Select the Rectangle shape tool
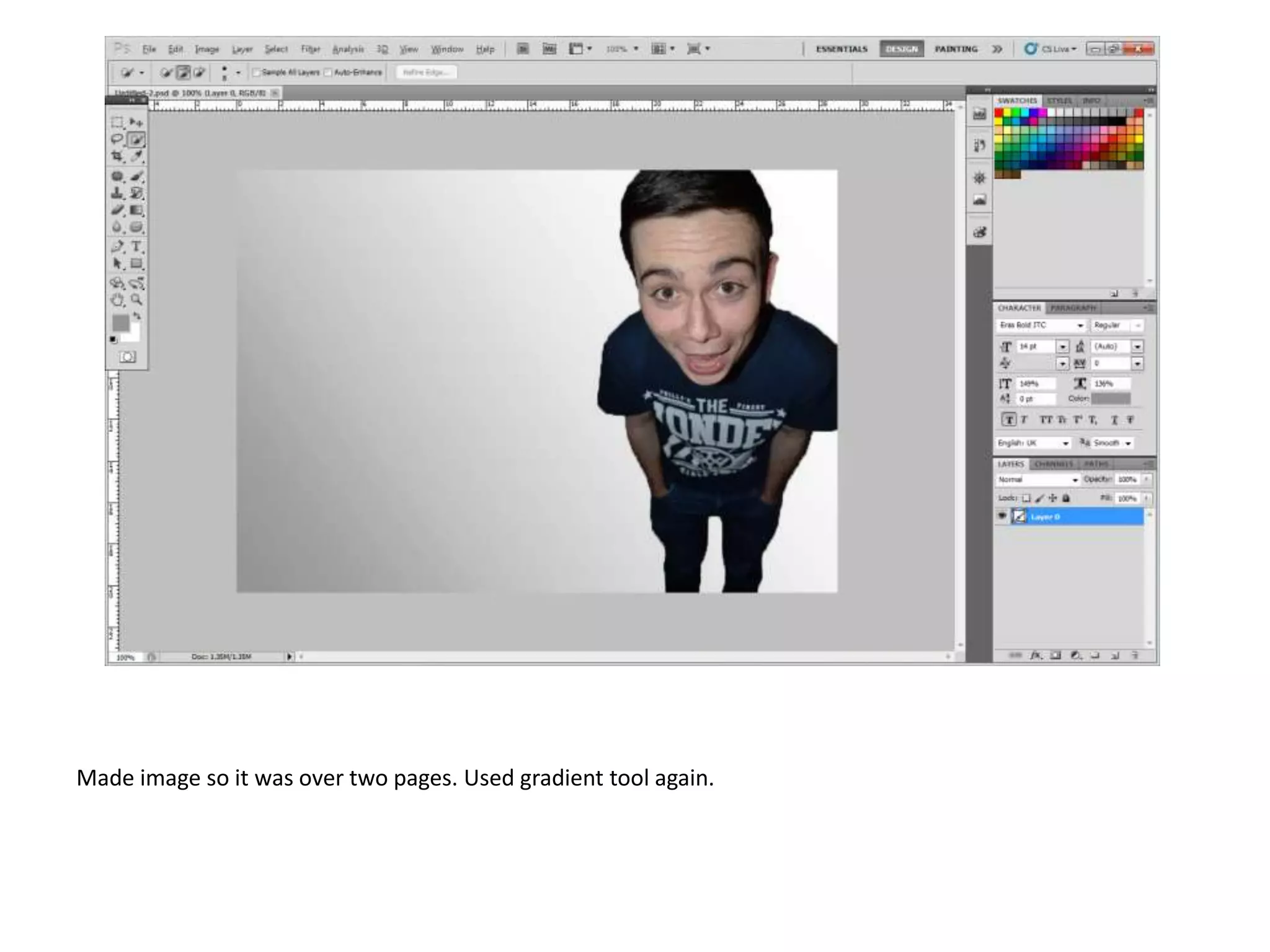This screenshot has width=1270, height=952. [136, 263]
